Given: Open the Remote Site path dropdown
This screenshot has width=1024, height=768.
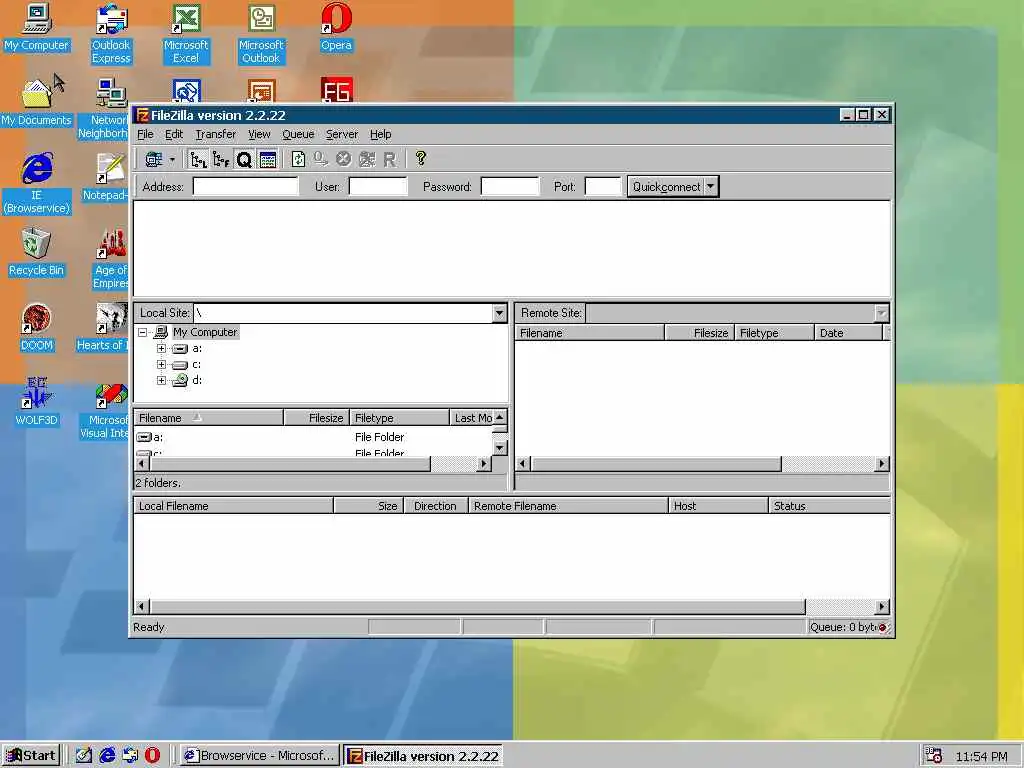Looking at the screenshot, I should point(881,313).
